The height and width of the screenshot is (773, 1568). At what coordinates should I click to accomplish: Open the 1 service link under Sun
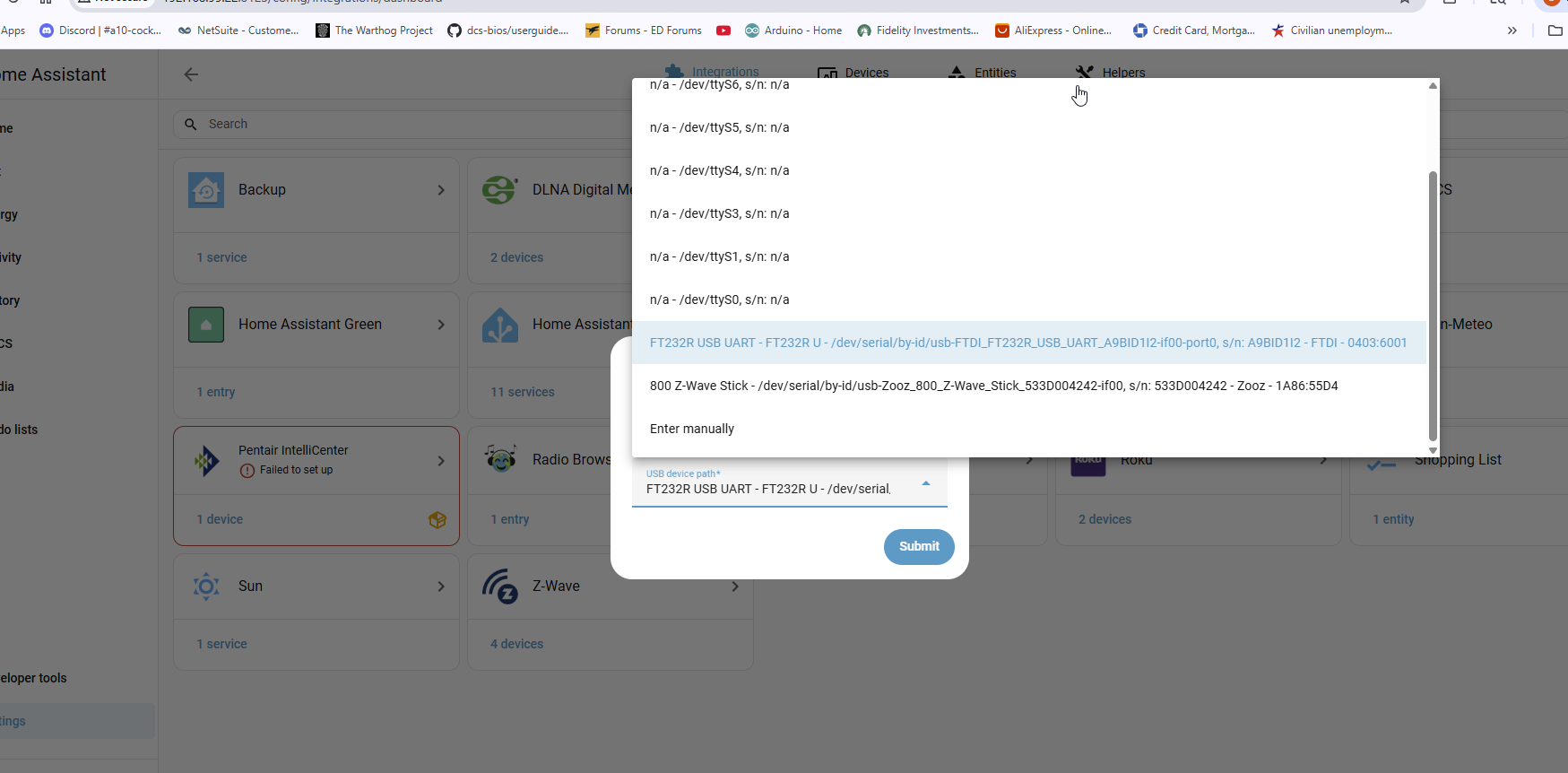point(221,644)
